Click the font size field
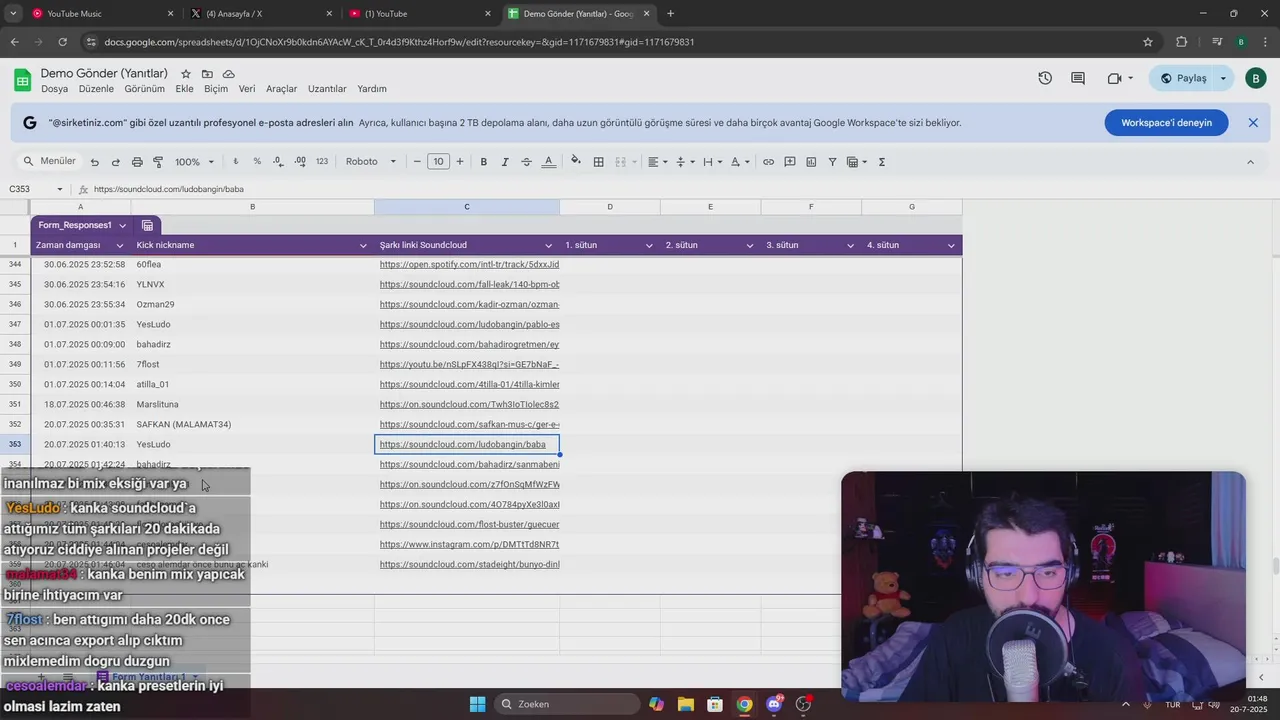Image resolution: width=1280 pixels, height=720 pixels. 438,162
